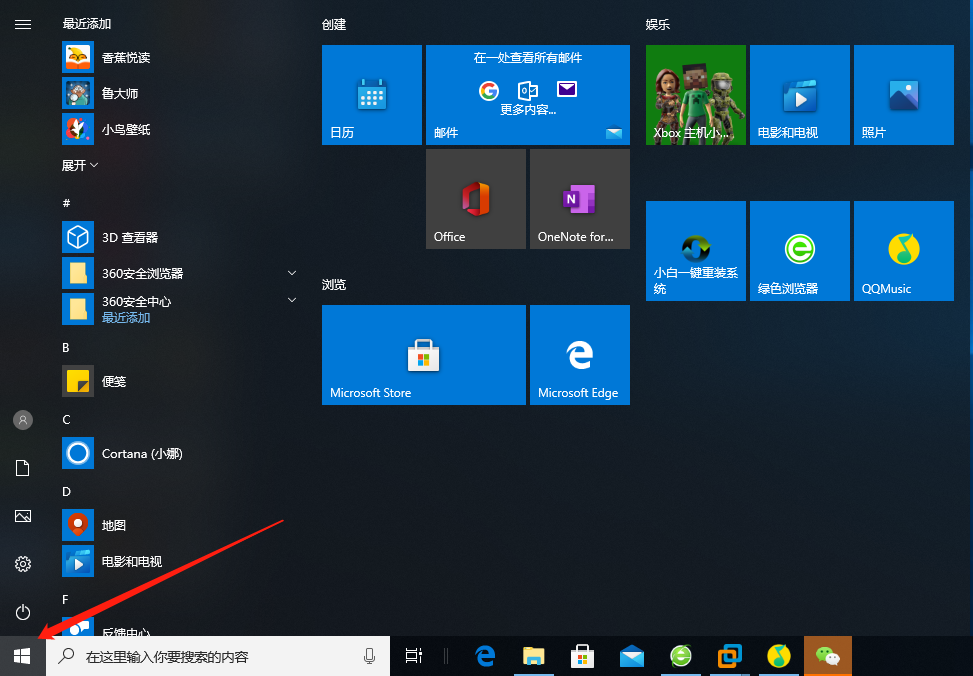
Task: Open the Documents icon in the sidebar
Action: click(x=22, y=468)
